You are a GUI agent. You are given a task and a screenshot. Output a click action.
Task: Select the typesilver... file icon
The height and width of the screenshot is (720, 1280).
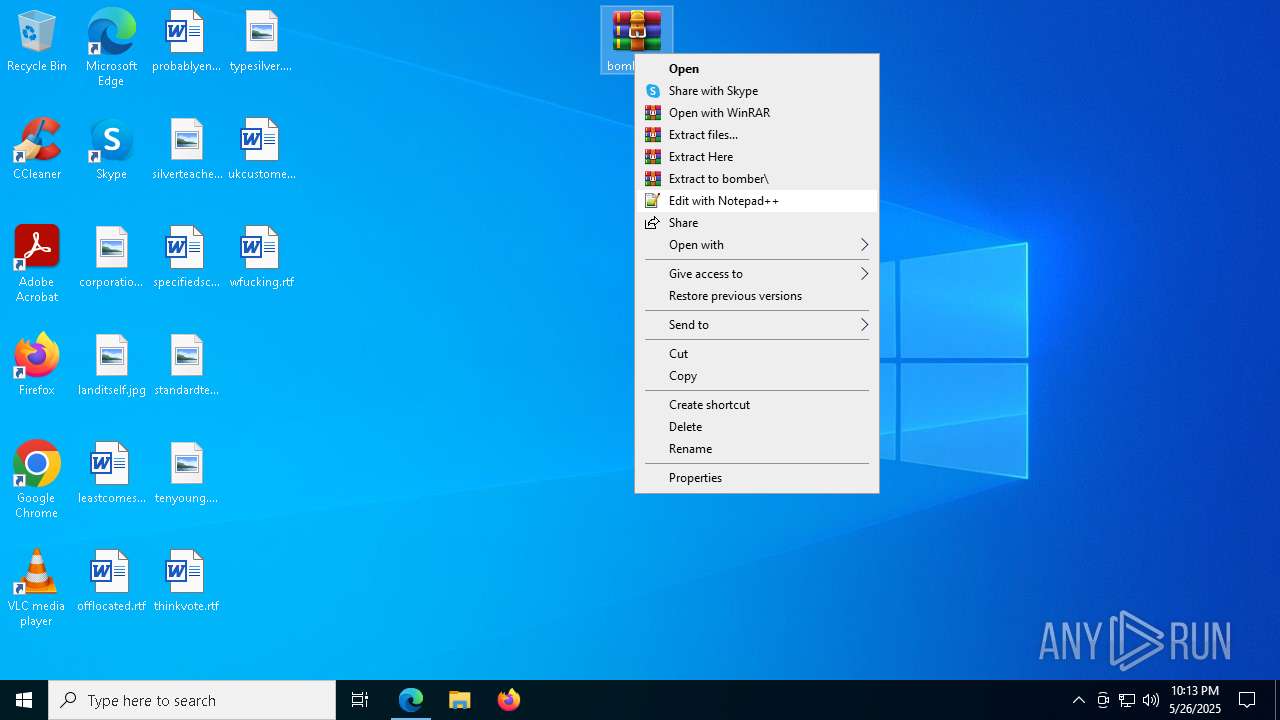261,42
